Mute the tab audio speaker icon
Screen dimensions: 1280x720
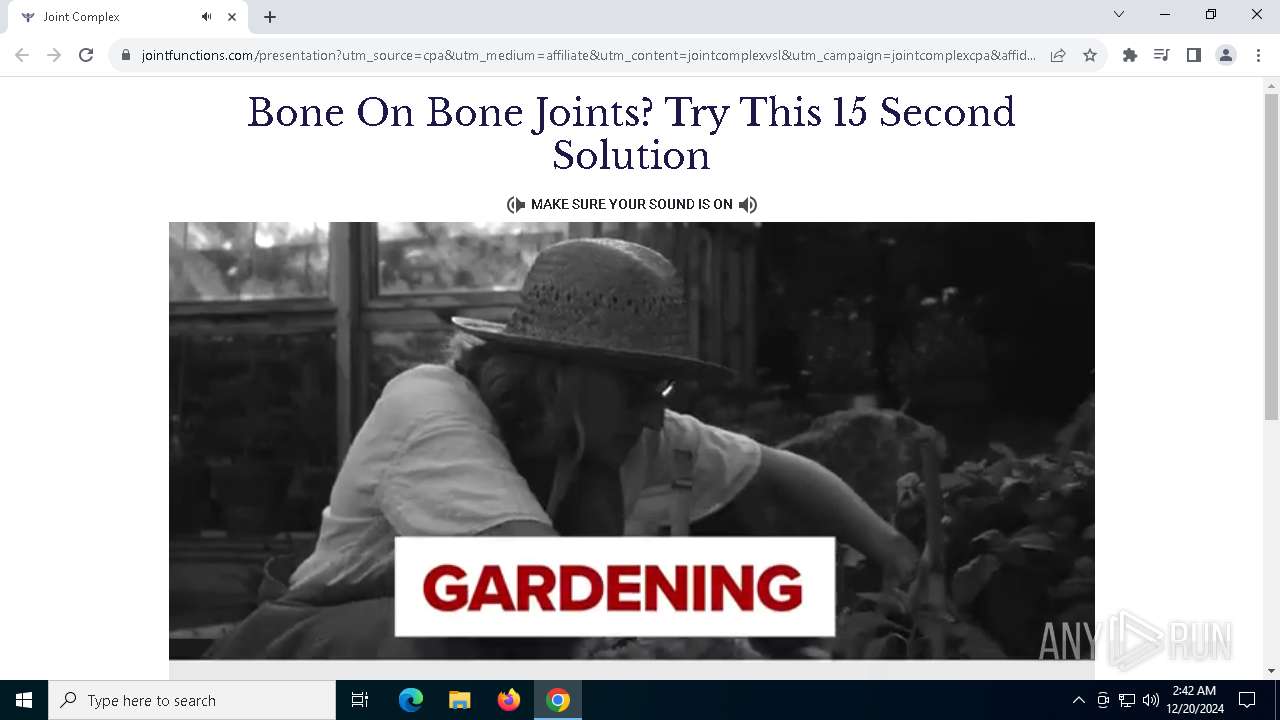coord(206,17)
